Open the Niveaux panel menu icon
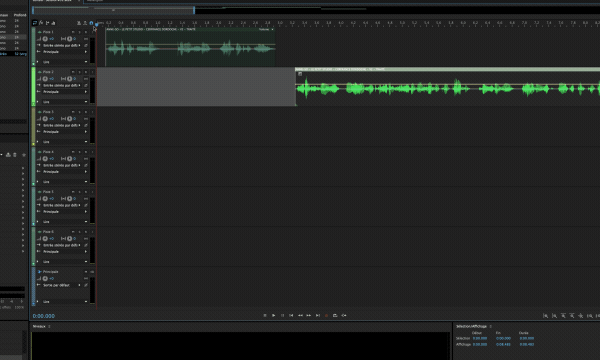The height and width of the screenshot is (360, 600). (49, 326)
